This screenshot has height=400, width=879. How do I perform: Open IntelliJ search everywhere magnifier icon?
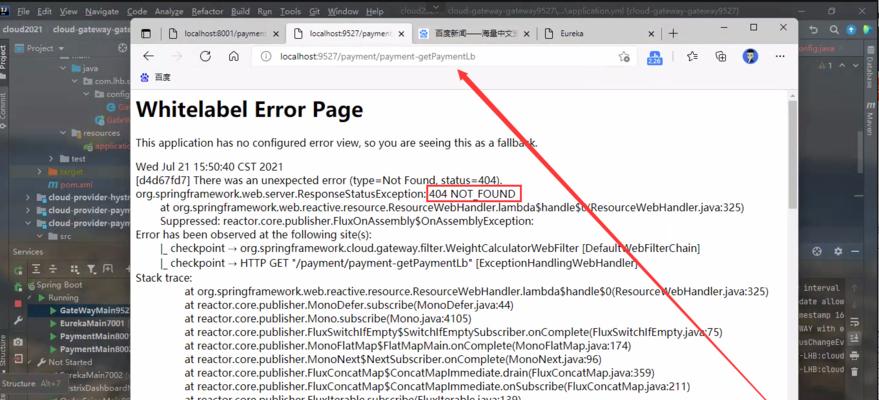(834, 30)
